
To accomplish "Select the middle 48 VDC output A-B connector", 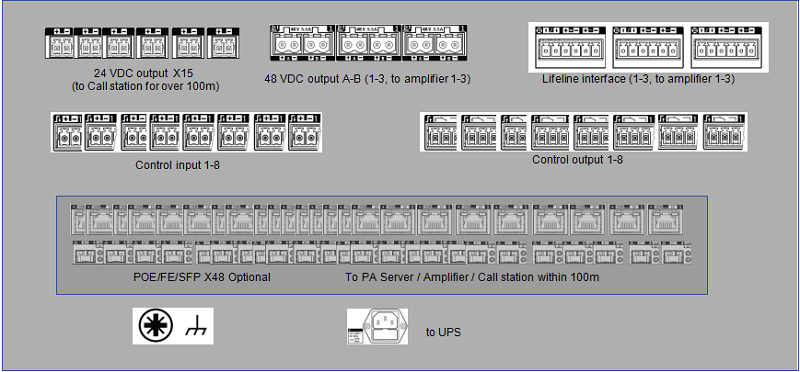I will pyautogui.click(x=369, y=43).
